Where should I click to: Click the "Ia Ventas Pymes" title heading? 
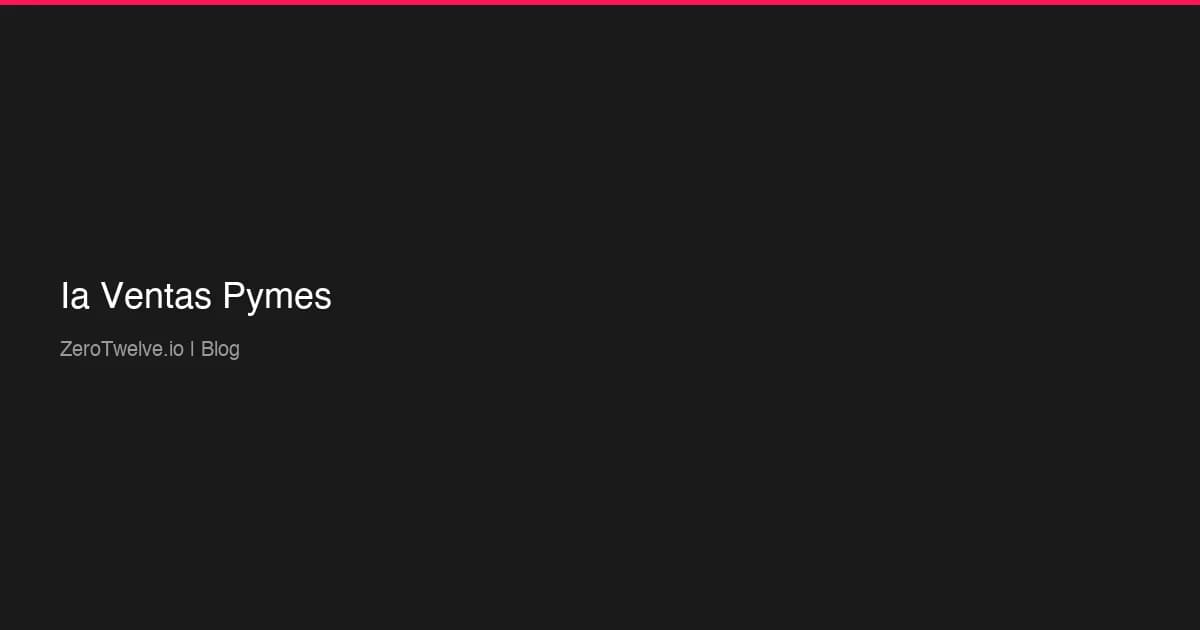tap(196, 296)
